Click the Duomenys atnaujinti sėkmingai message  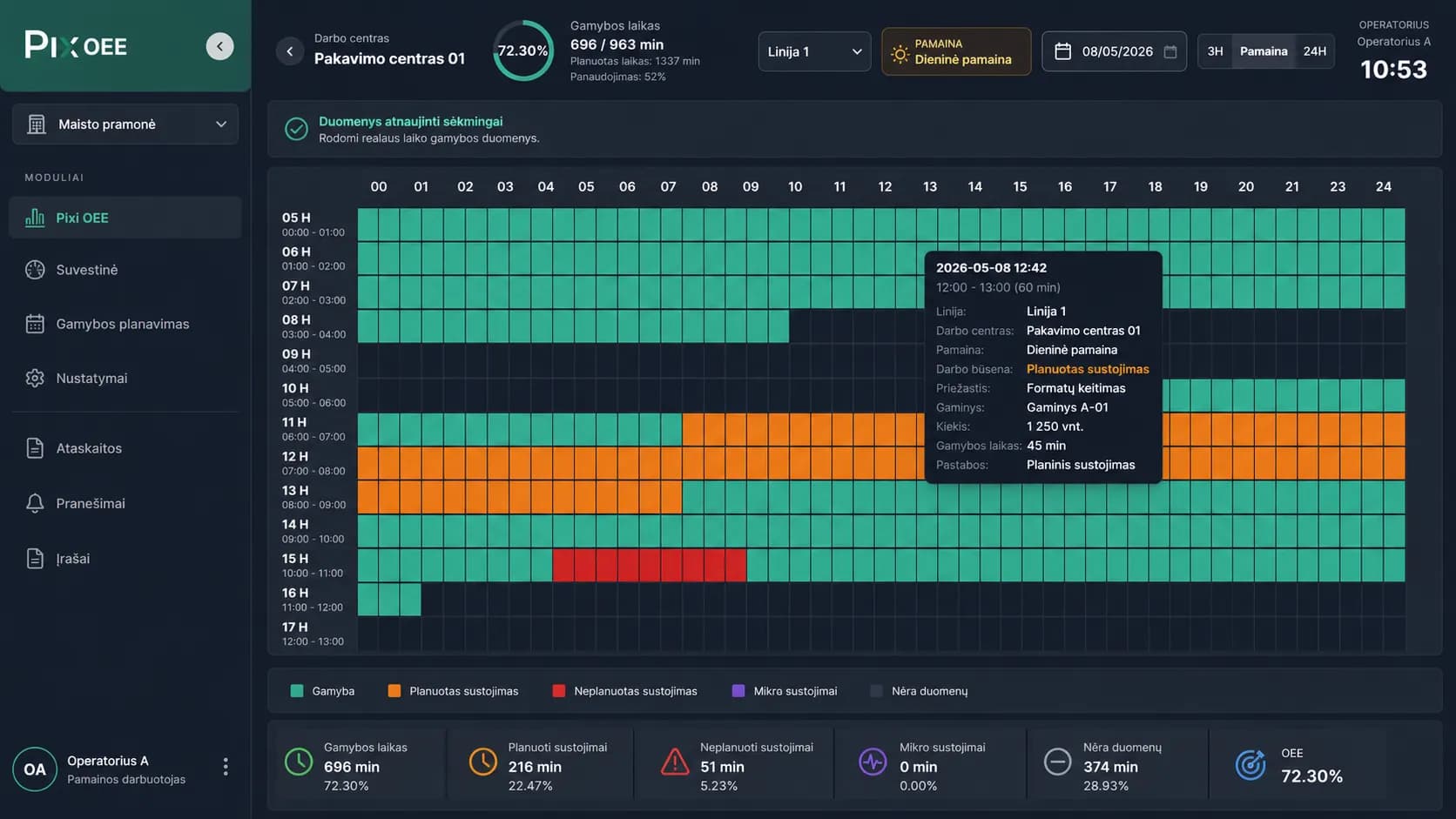click(410, 122)
